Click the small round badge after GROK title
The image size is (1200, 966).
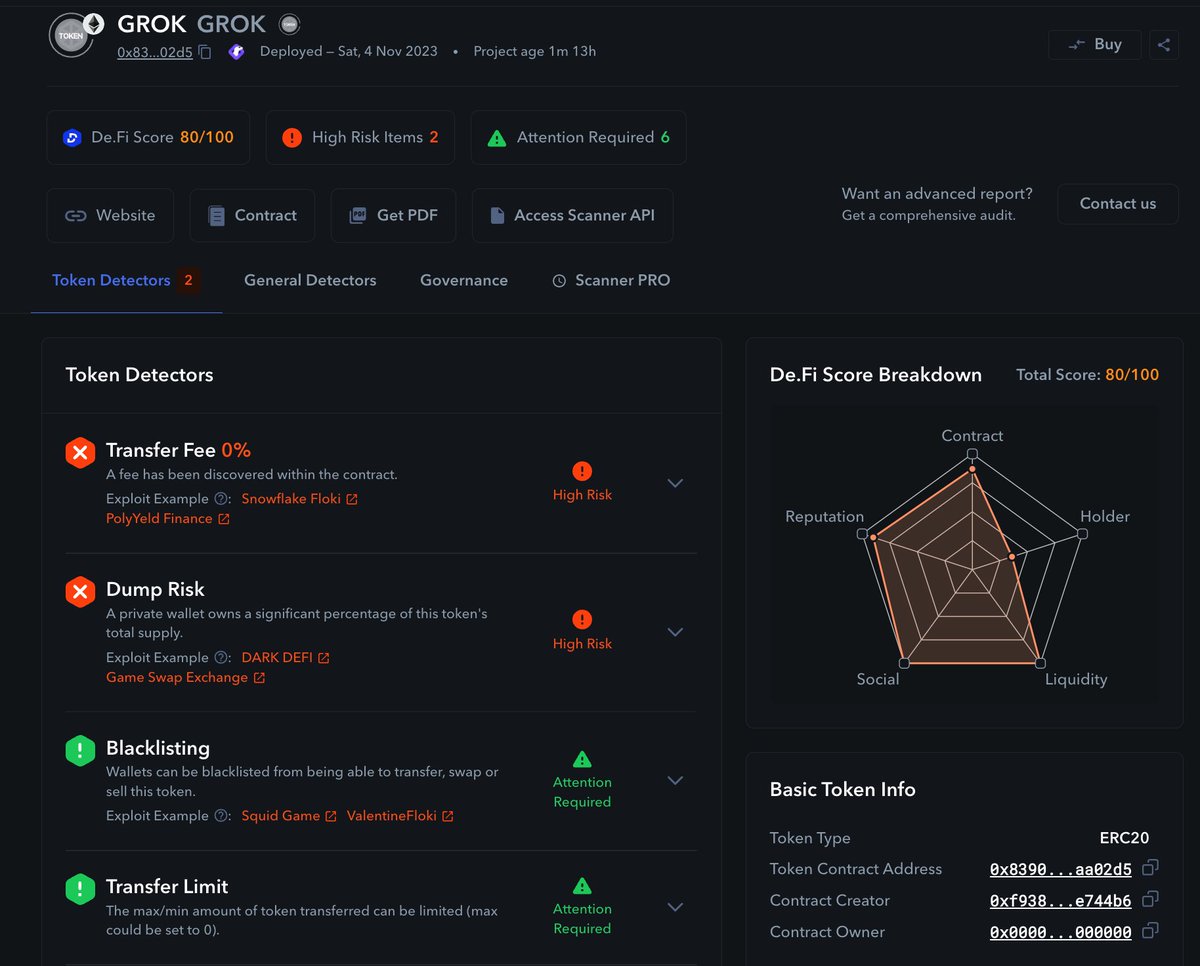click(x=289, y=24)
